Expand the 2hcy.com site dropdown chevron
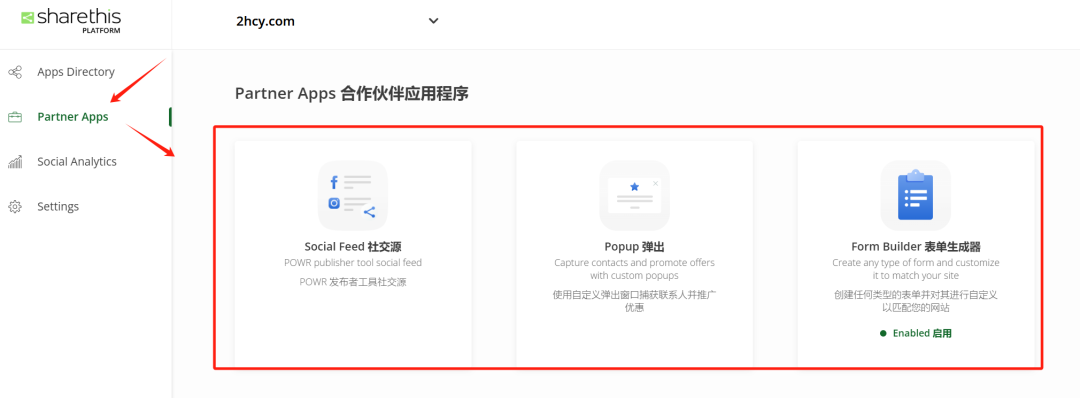Screen dimensions: 1080x398 click(x=433, y=21)
